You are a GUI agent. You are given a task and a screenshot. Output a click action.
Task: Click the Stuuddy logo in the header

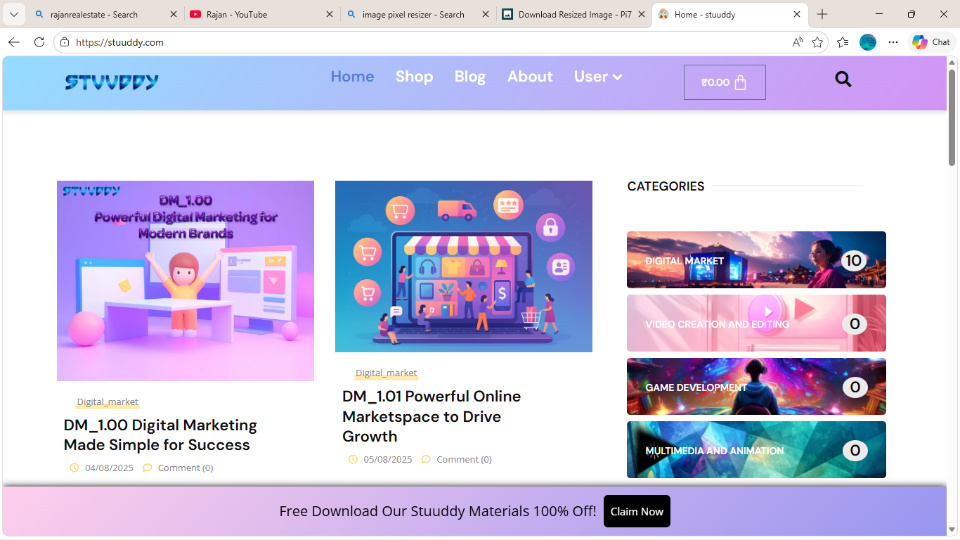[112, 82]
